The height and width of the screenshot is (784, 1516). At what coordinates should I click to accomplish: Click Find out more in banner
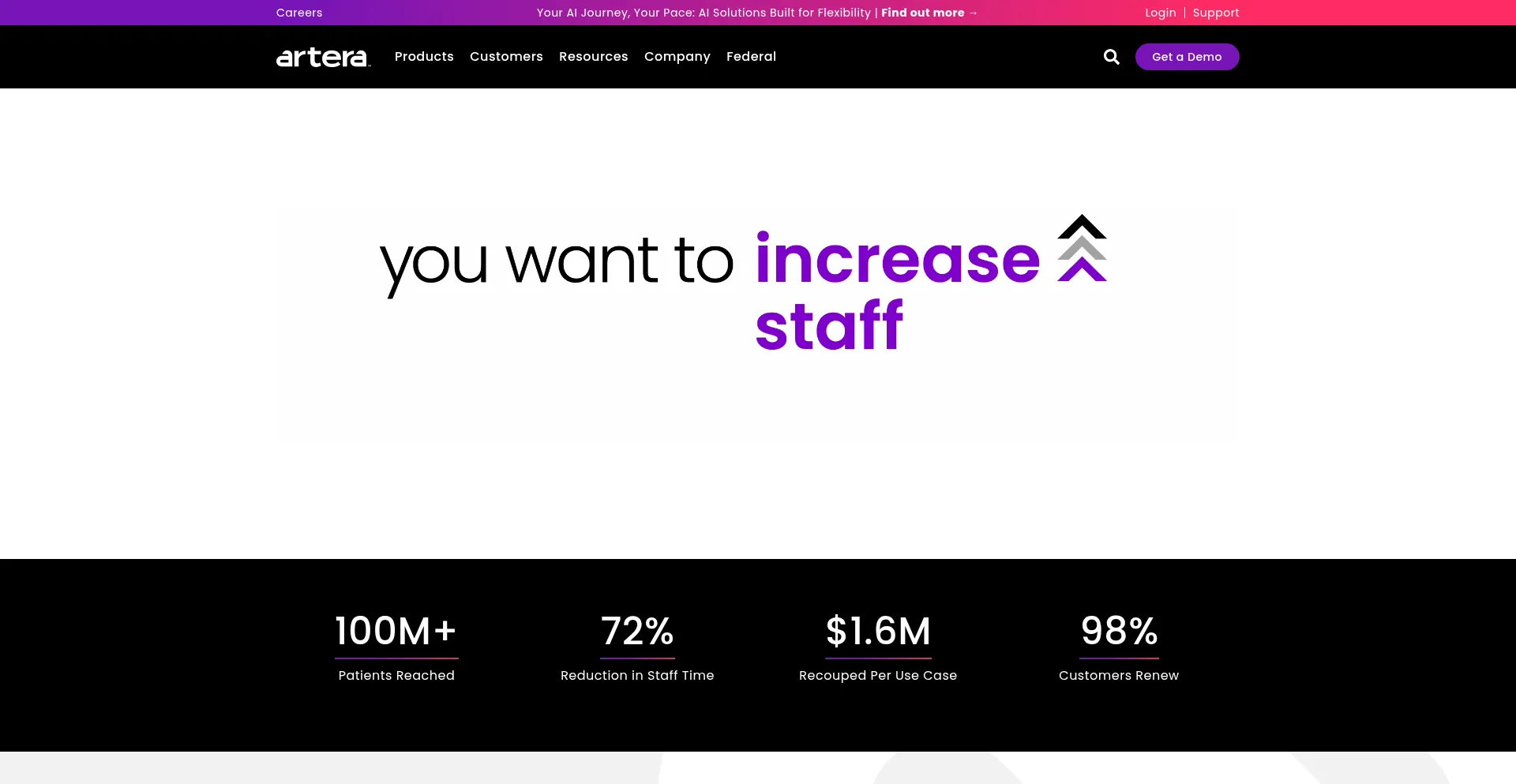point(929,13)
